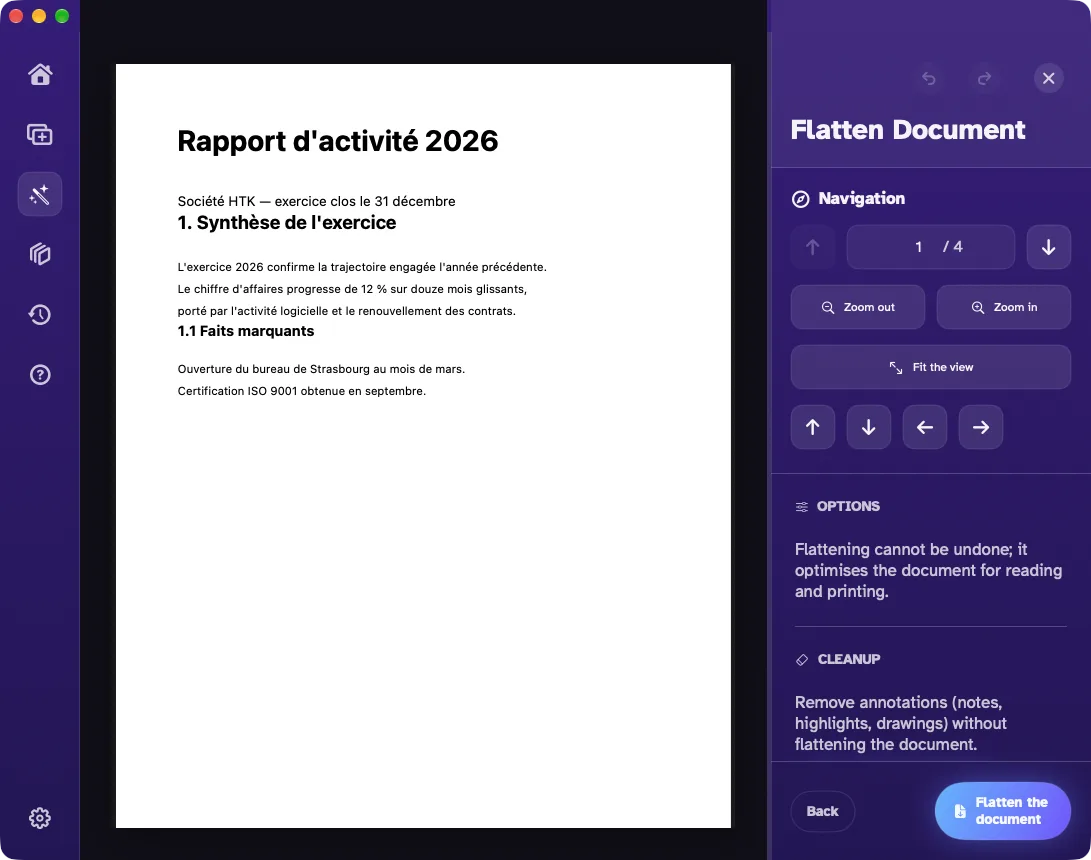Click the undo arrow icon
Viewport: 1091px width, 860px height.
pos(929,78)
